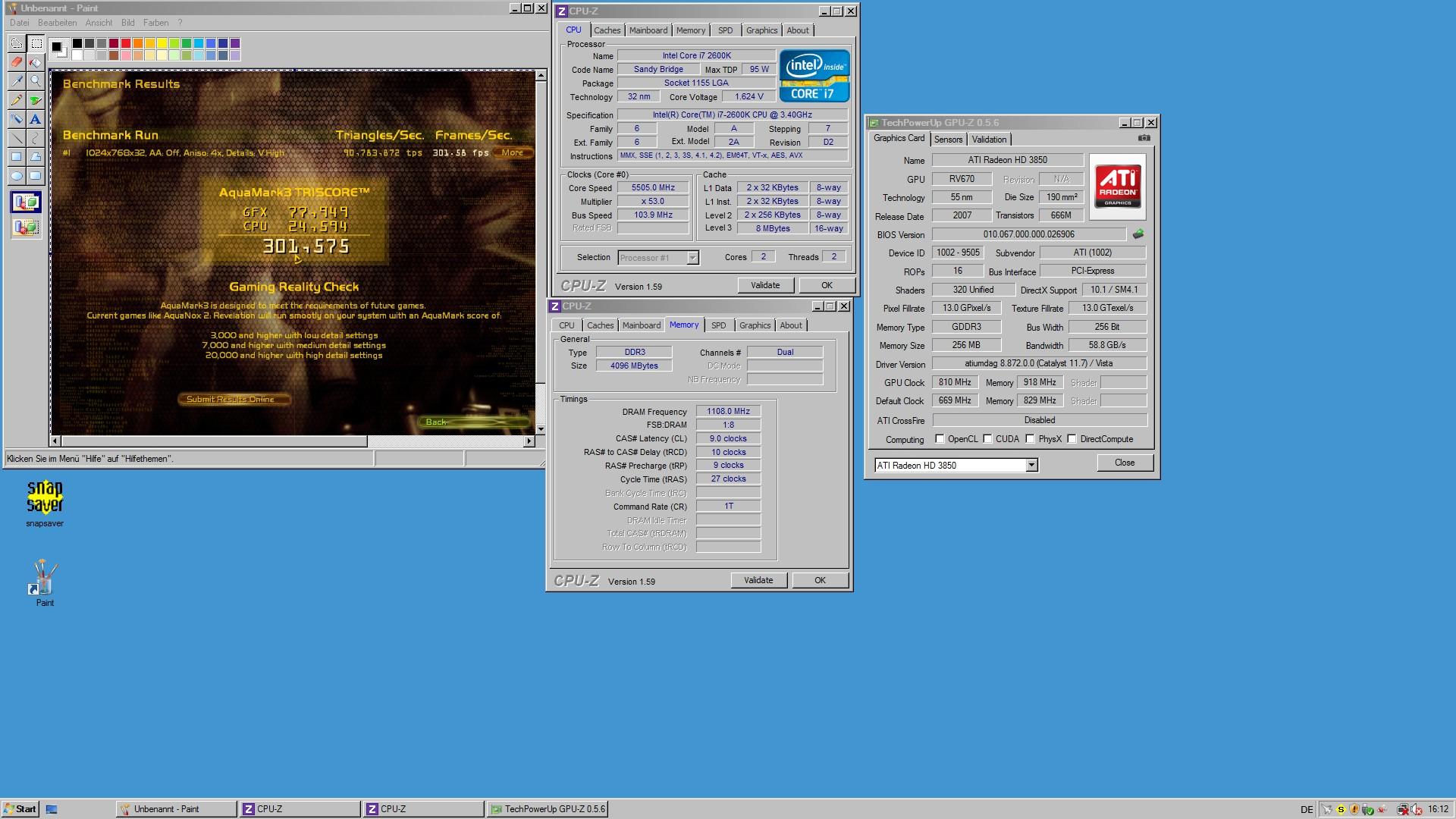Screen dimensions: 1456x819
Task: Switch to the GPU-Z taskbar button
Action: point(547,809)
